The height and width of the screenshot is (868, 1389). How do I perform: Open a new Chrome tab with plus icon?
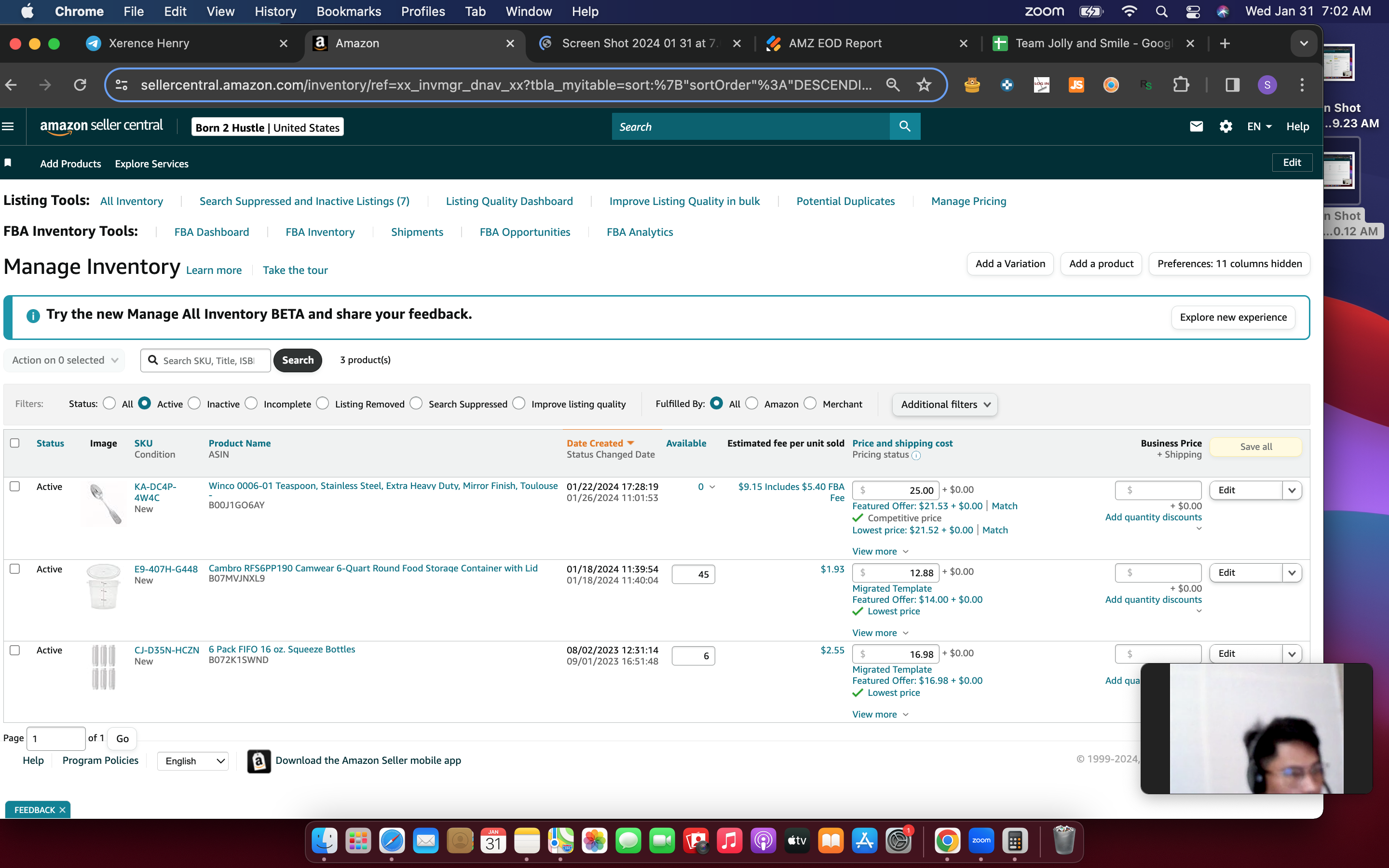tap(1224, 43)
